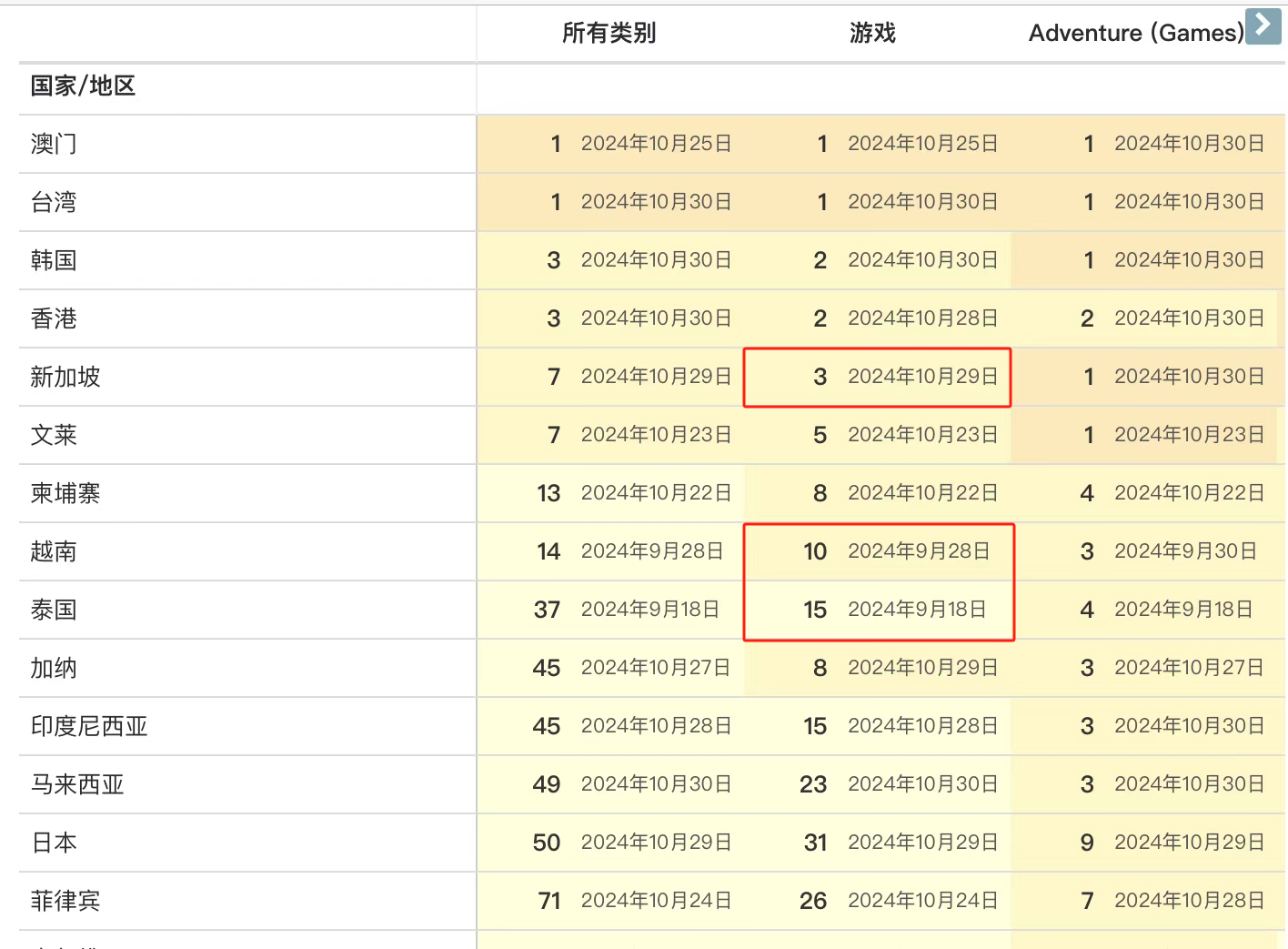Select the 新加坡 row label
The image size is (1288, 949).
[x=65, y=377]
